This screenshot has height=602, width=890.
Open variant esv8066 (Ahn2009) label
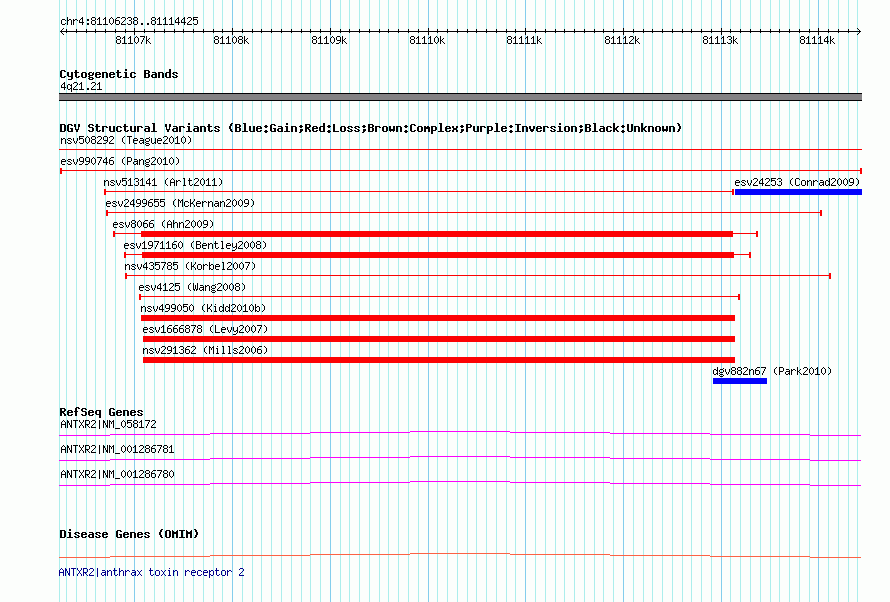pos(163,224)
